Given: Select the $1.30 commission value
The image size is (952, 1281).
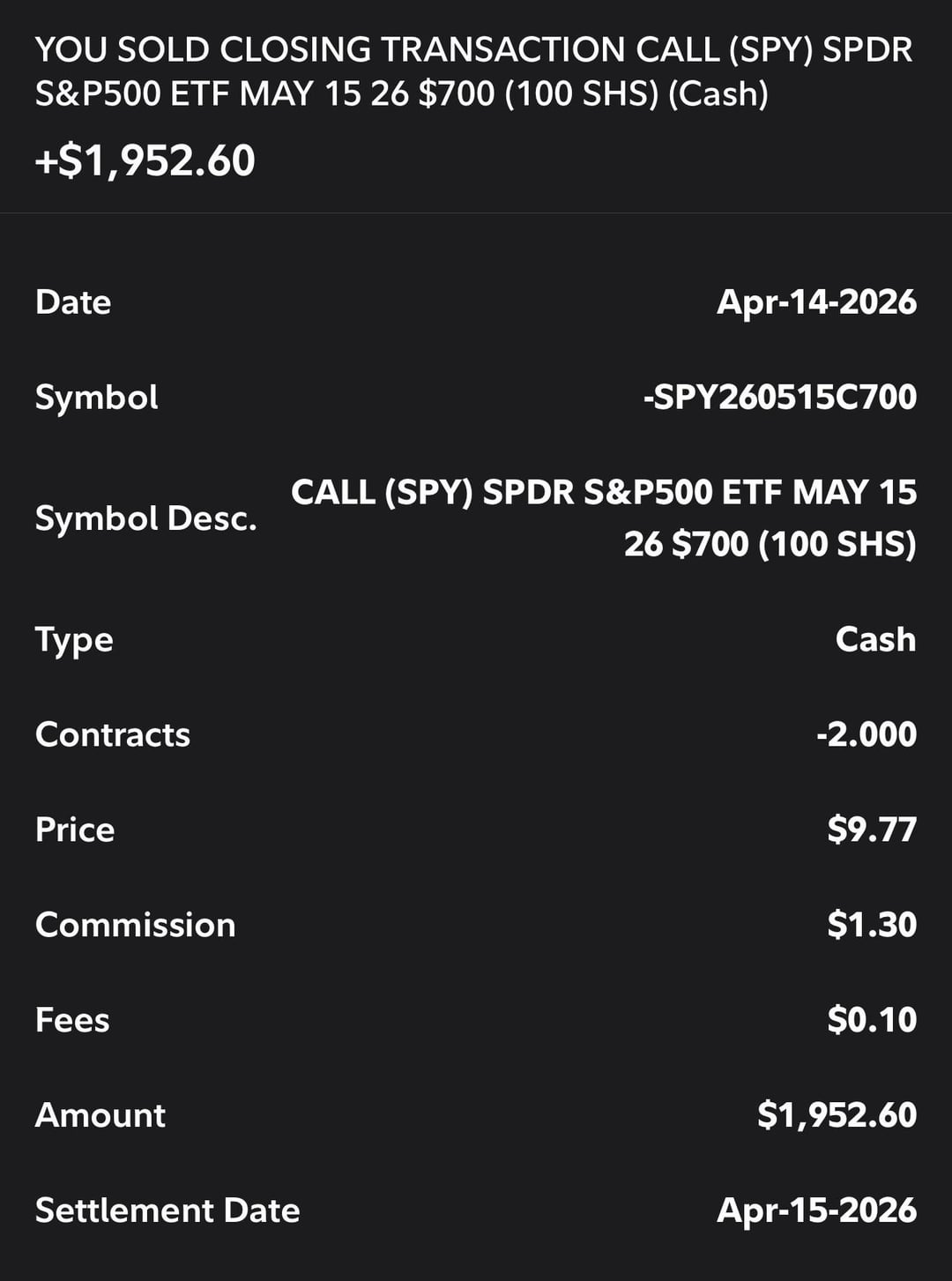Looking at the screenshot, I should point(872,926).
